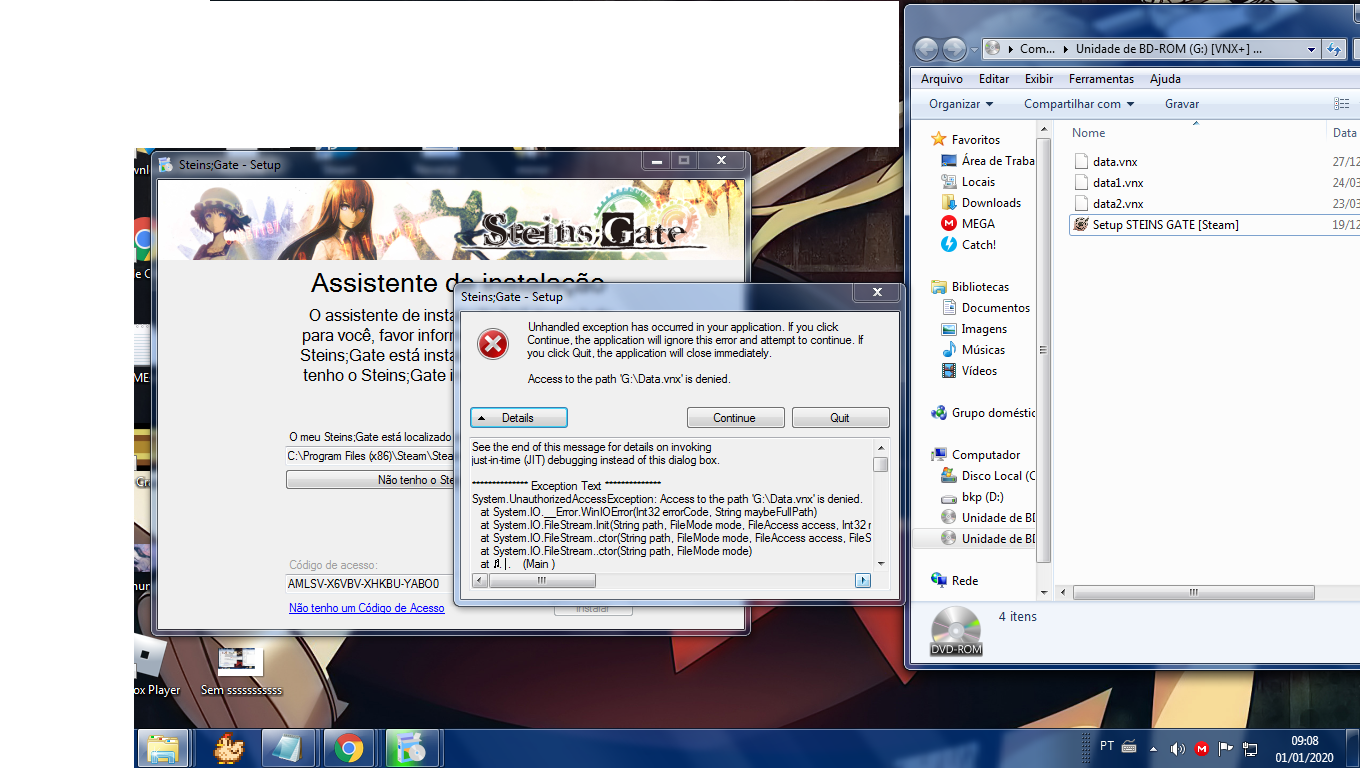Open Locais in the navigation pane
Image resolution: width=1360 pixels, height=768 pixels.
coord(968,182)
